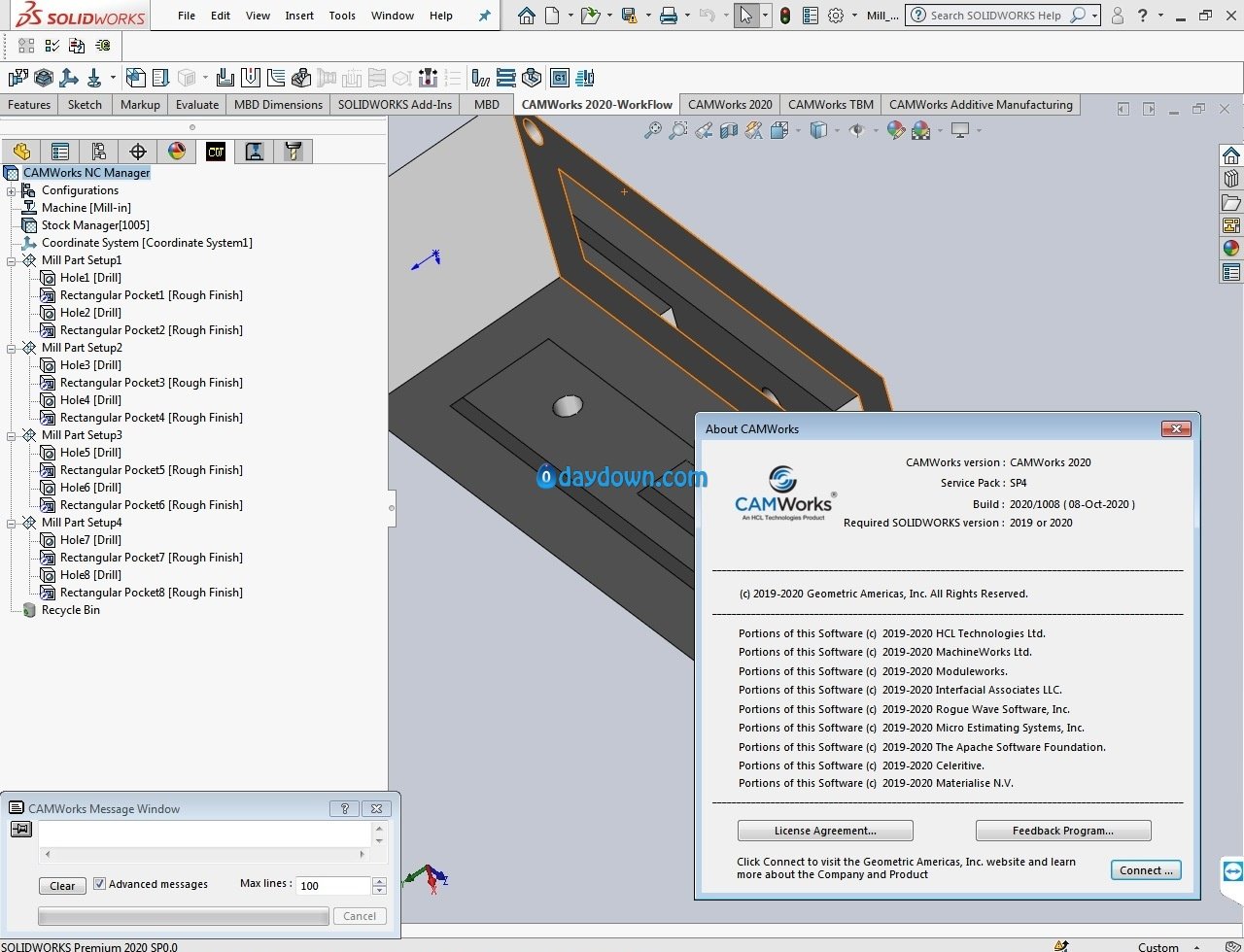1244x952 pixels.
Task: Open the Options gear dropdown arrow
Action: (x=855, y=16)
